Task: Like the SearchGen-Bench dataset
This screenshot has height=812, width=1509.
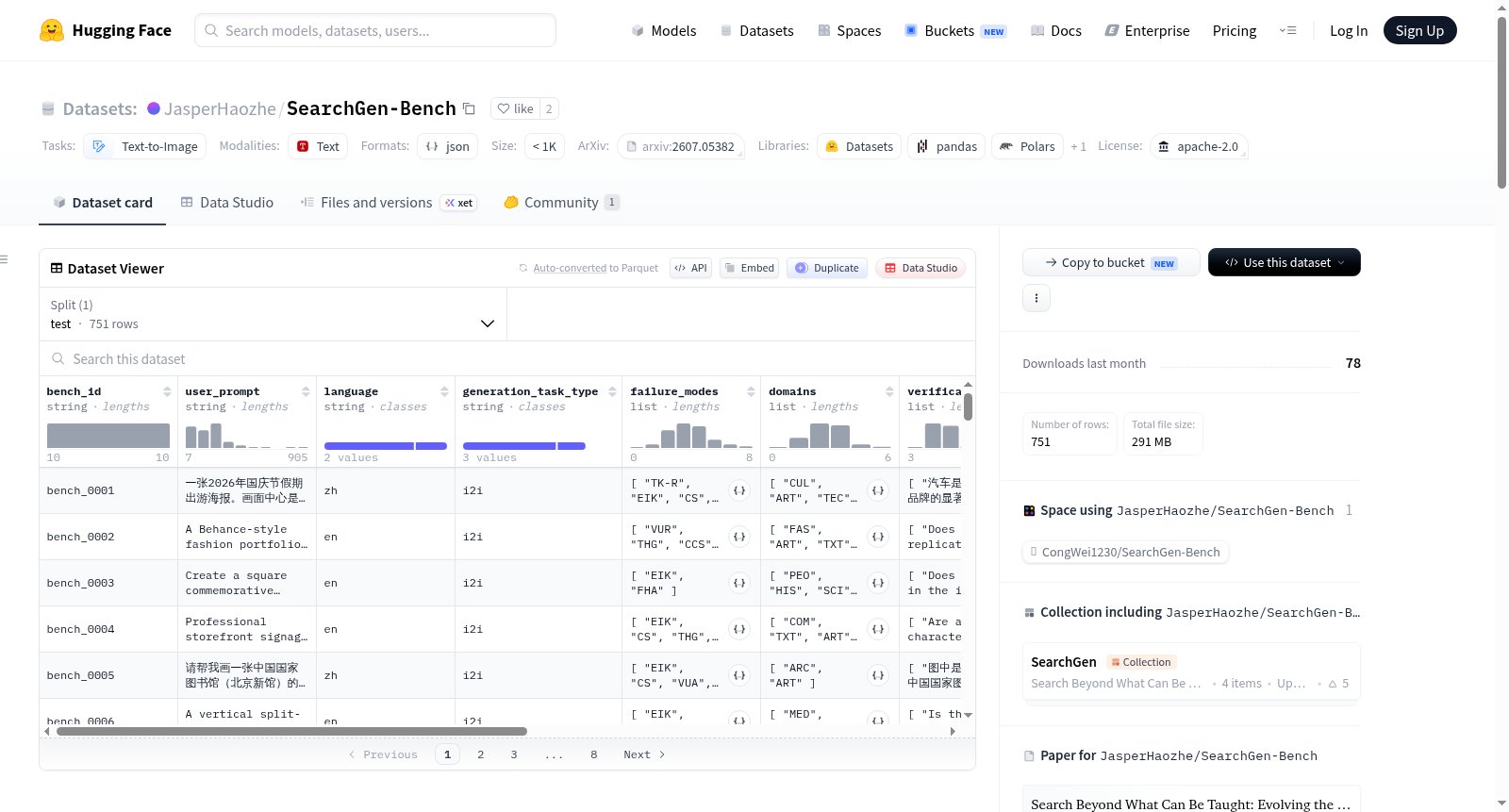Action: click(516, 108)
